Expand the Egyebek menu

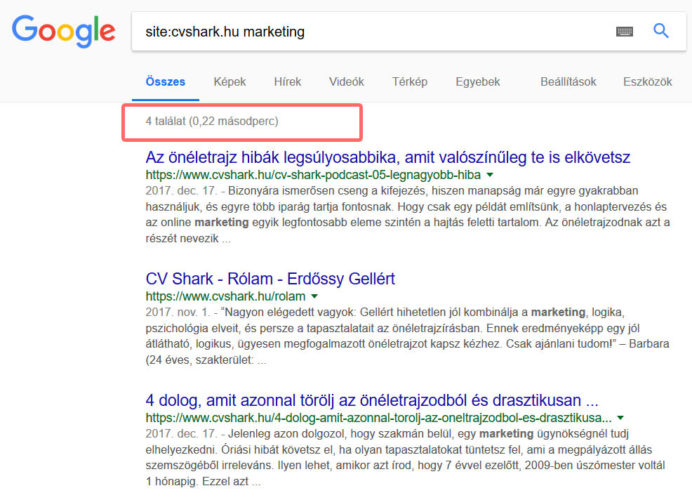point(478,82)
